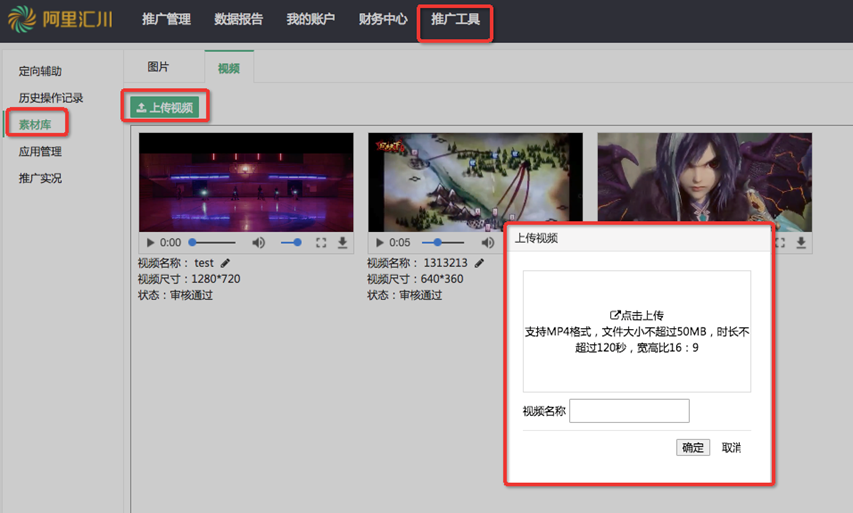Click the 上传视频 button
853x513 pixels.
164,107
